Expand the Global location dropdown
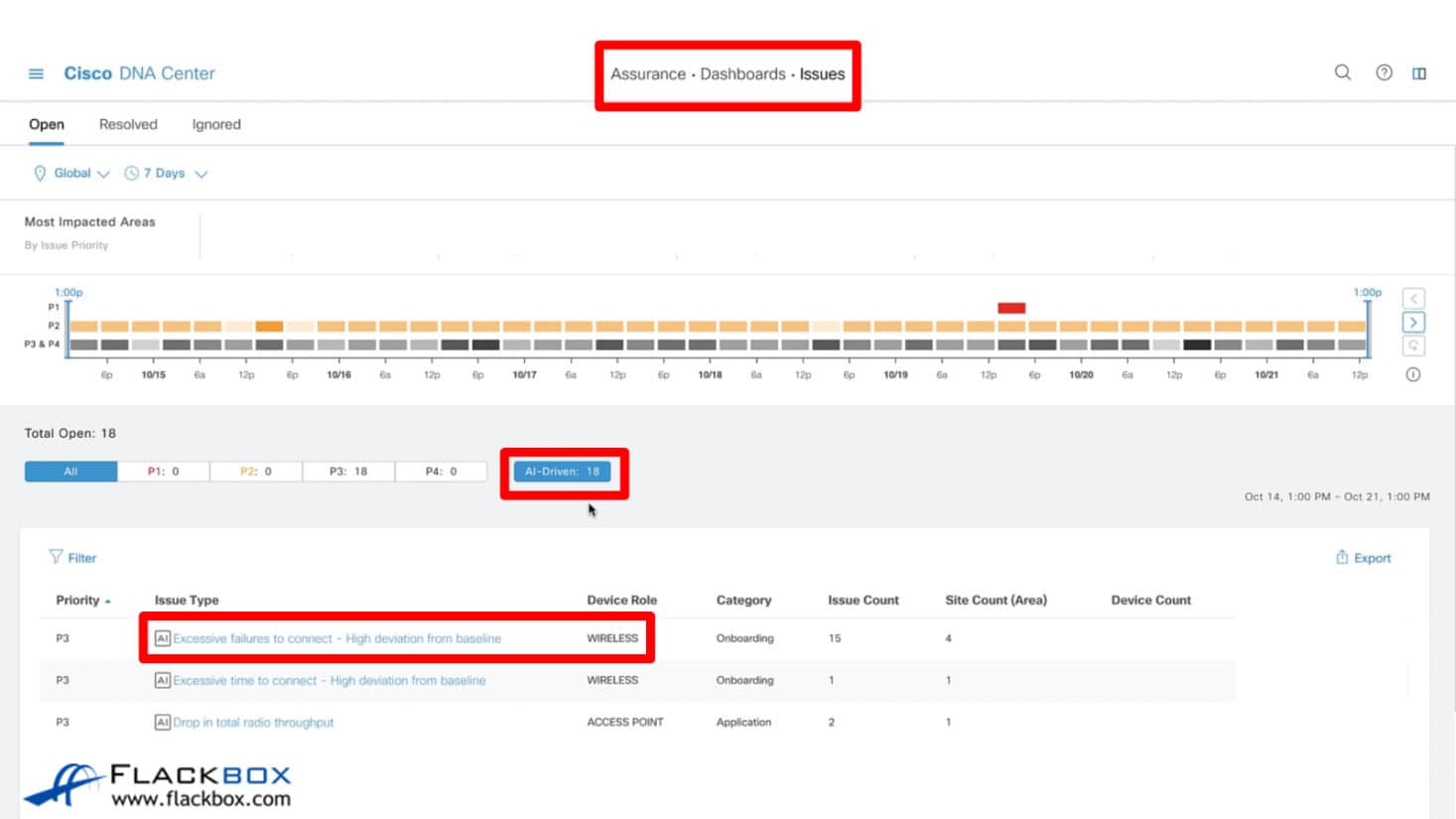Screen dimensions: 1456x819 tap(71, 174)
